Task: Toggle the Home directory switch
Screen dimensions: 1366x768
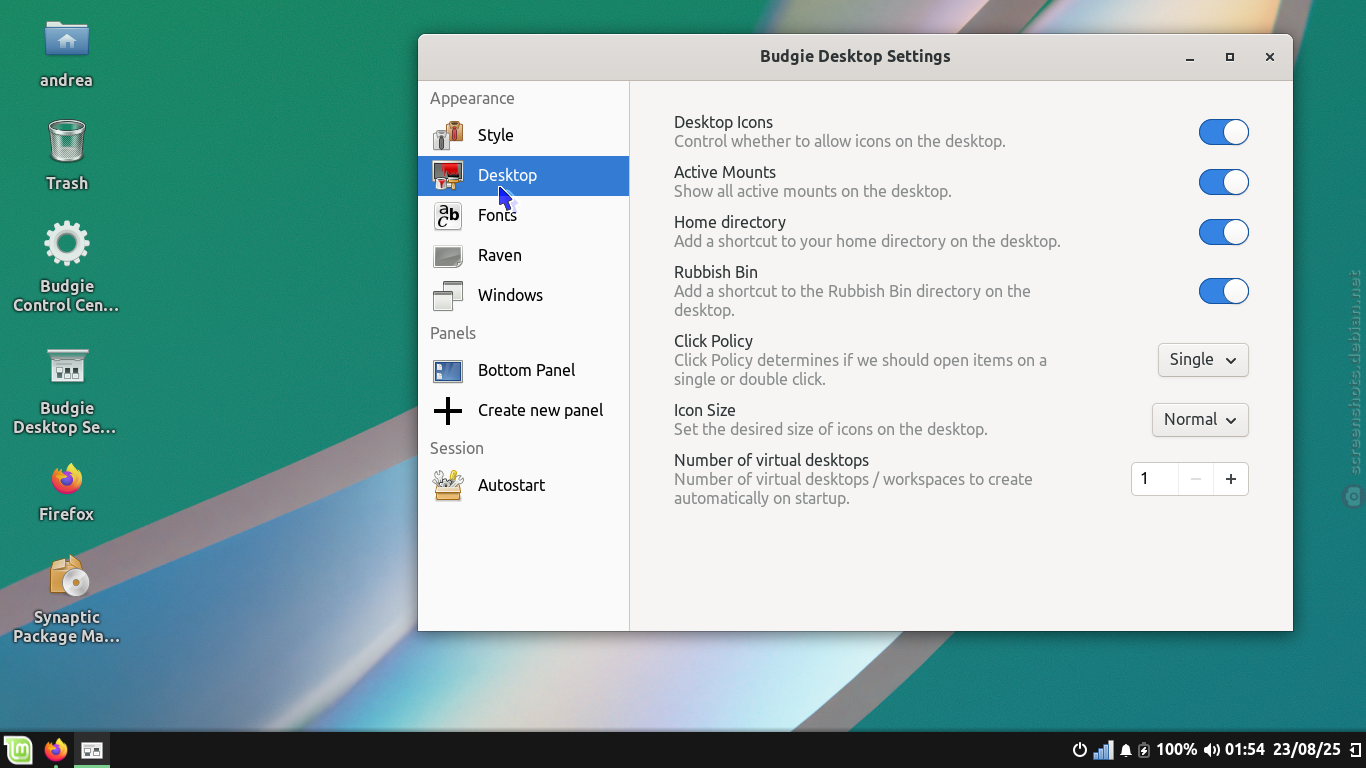Action: coord(1224,232)
